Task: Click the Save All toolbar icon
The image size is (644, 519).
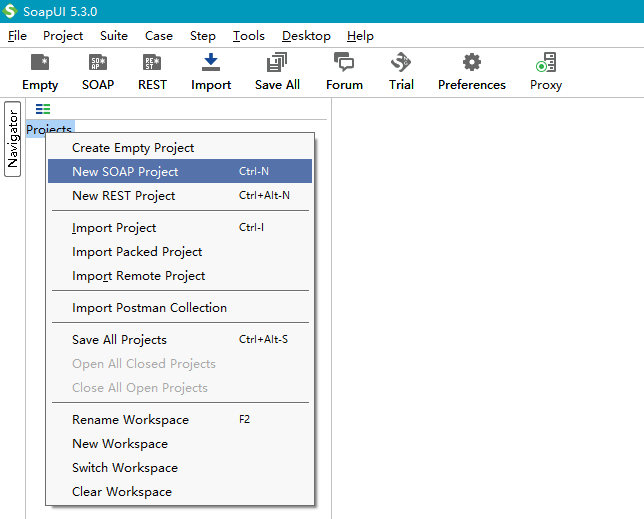Action: [x=277, y=62]
